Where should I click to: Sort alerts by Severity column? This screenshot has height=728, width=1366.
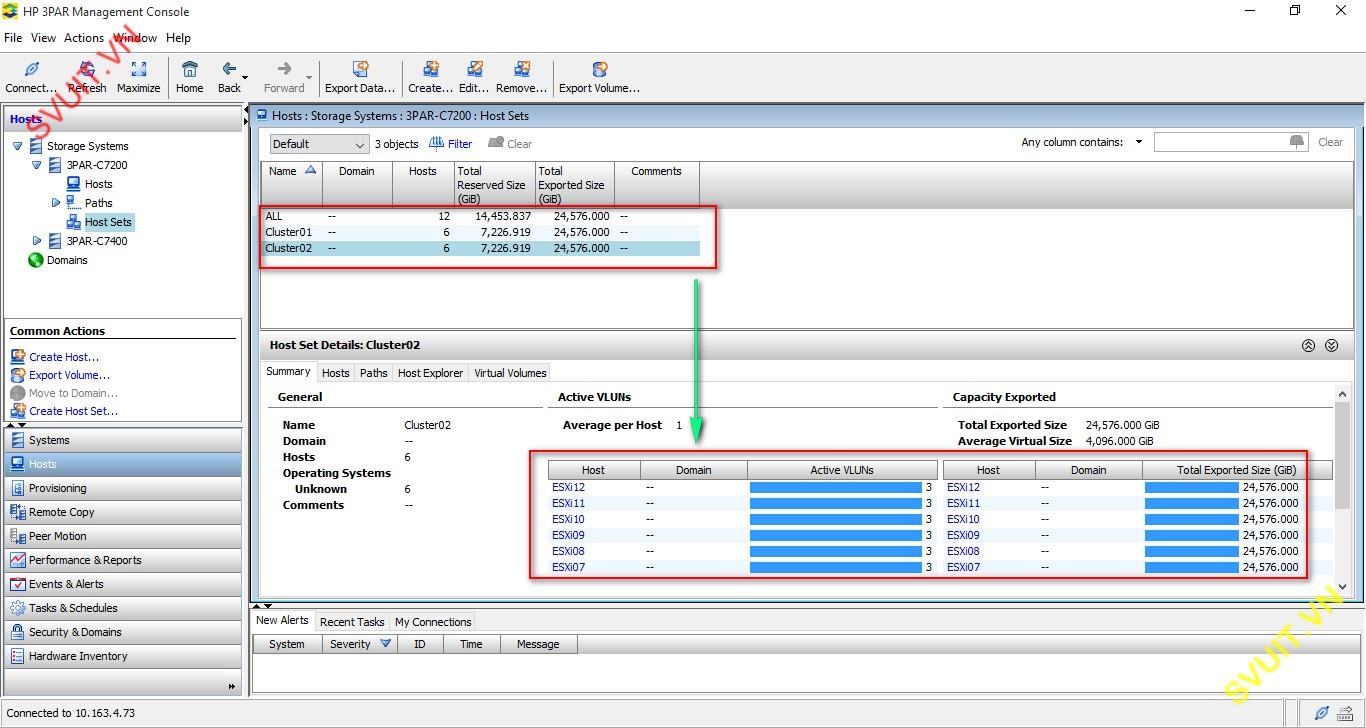pyautogui.click(x=360, y=644)
